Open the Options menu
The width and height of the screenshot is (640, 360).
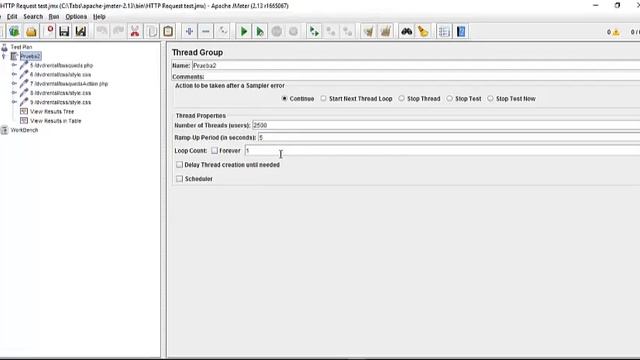tap(76, 17)
